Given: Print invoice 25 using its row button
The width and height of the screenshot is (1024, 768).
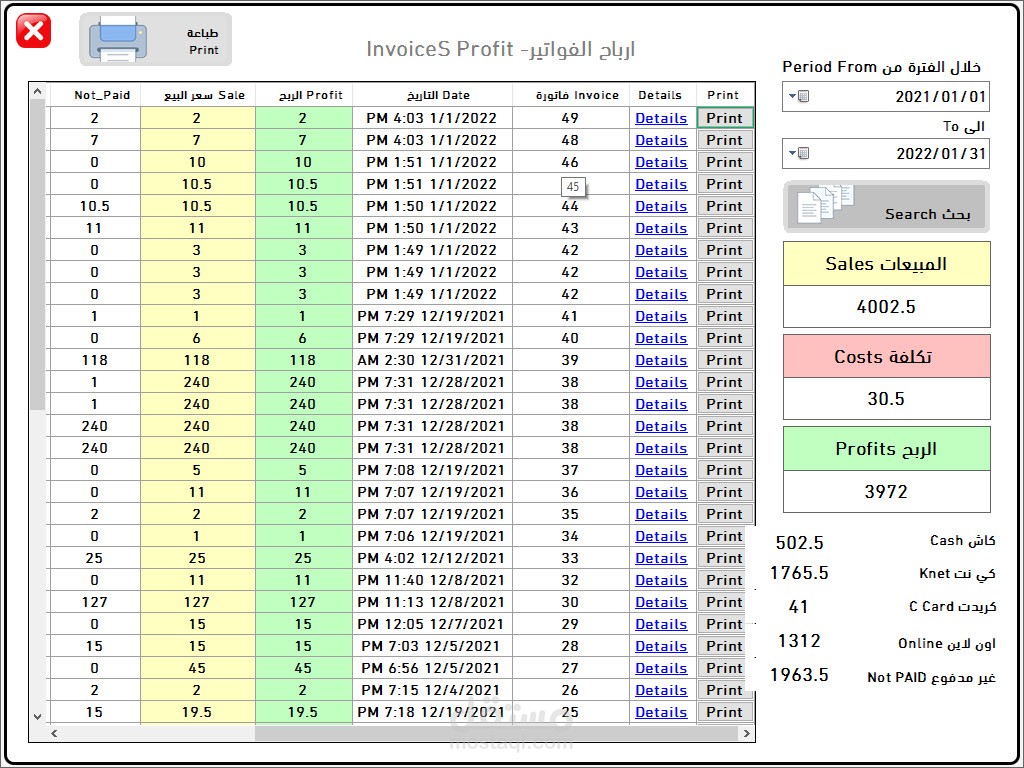Looking at the screenshot, I should coord(725,712).
